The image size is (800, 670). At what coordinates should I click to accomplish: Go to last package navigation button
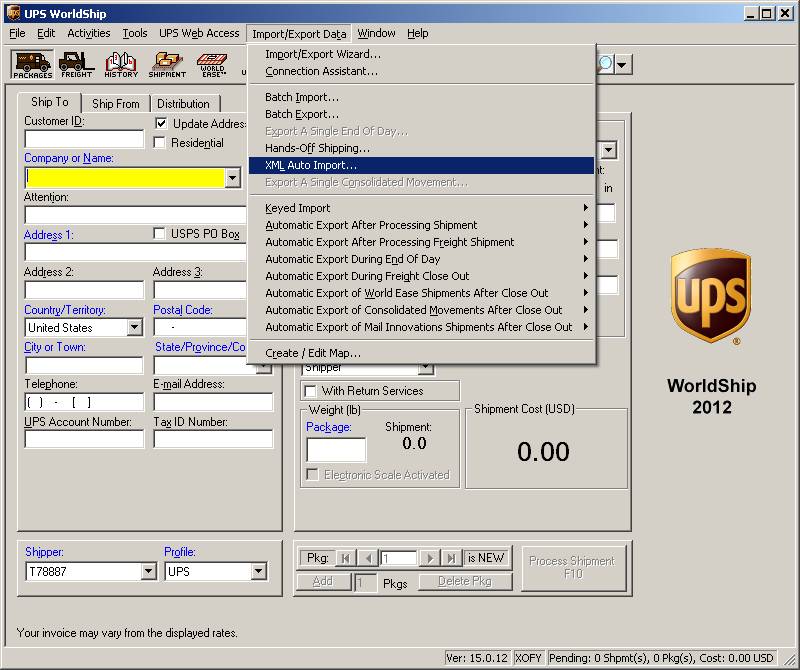452,558
